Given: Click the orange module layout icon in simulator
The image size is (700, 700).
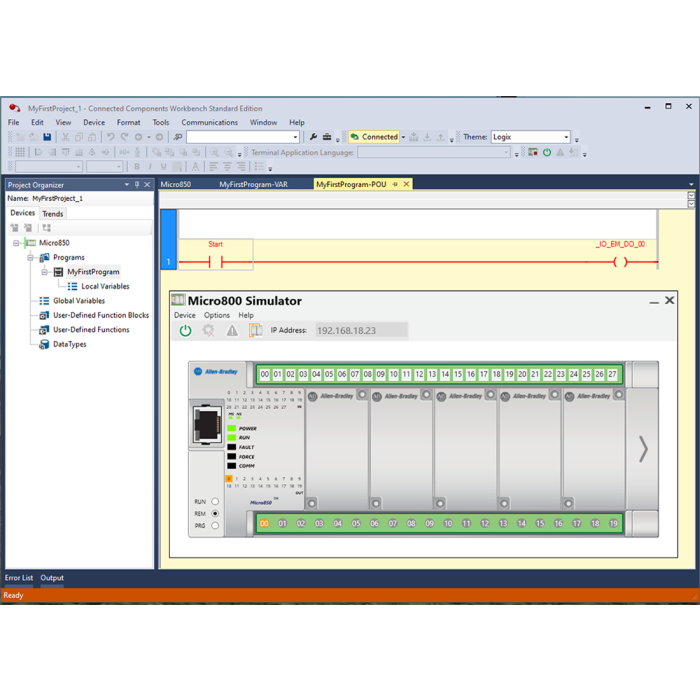Looking at the screenshot, I should point(255,330).
